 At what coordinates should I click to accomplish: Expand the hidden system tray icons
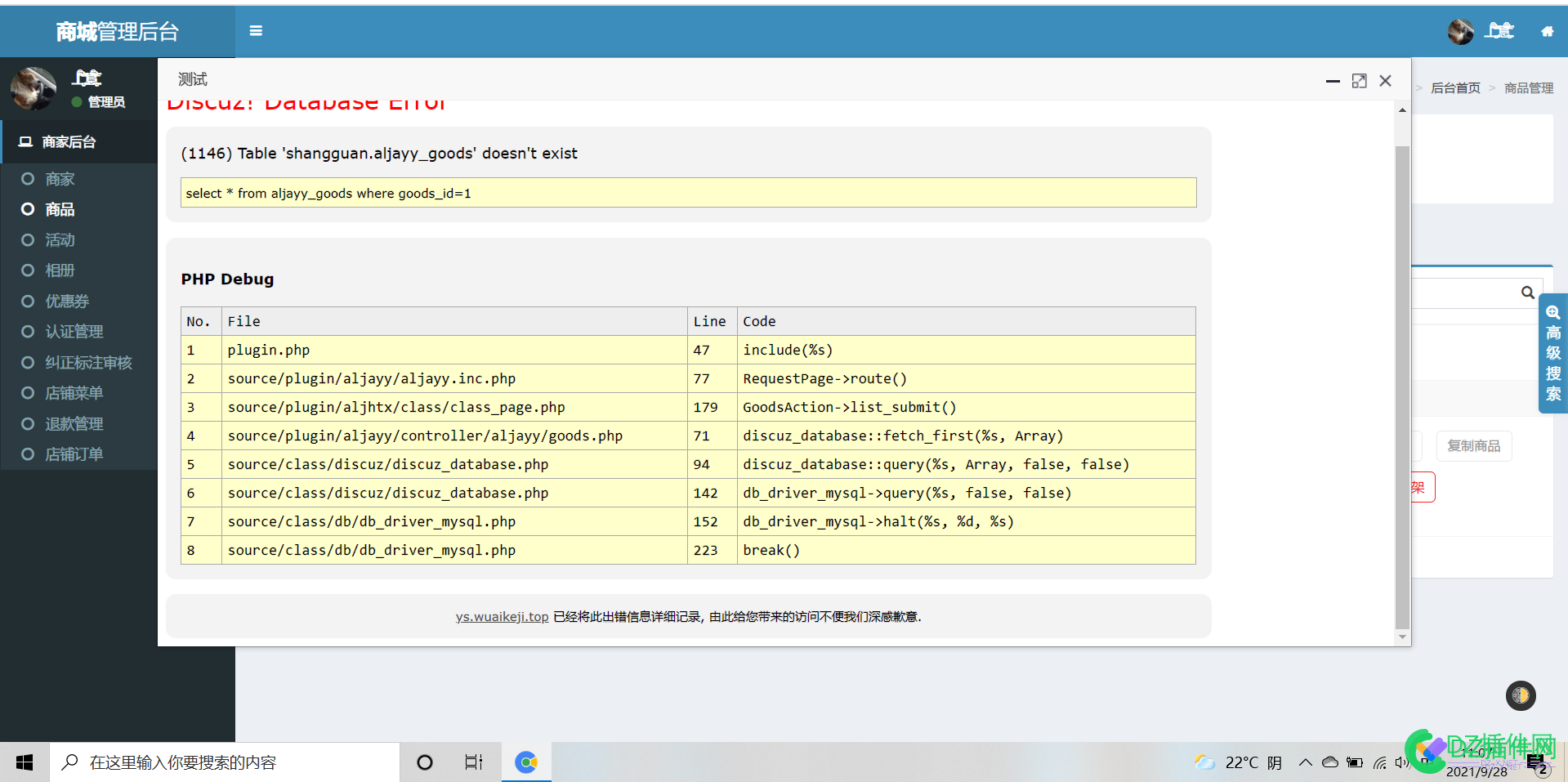click(1305, 762)
